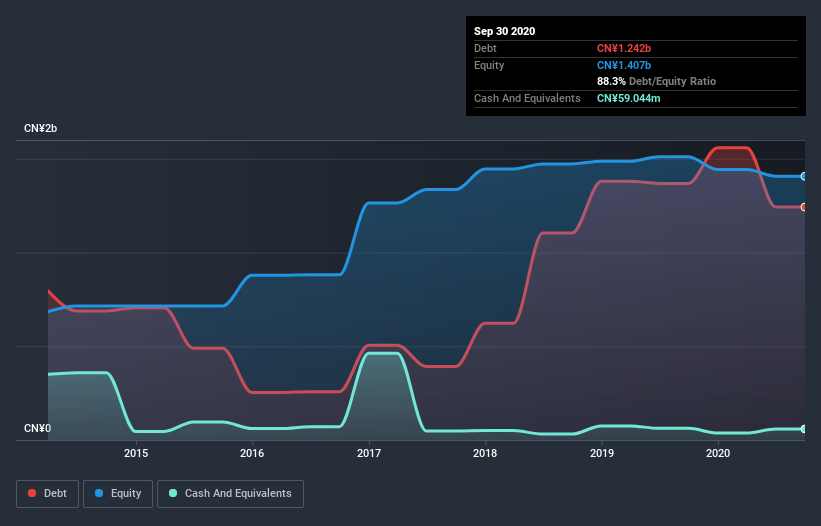
Task: Click the 2016 x-axis label
Action: (x=252, y=453)
